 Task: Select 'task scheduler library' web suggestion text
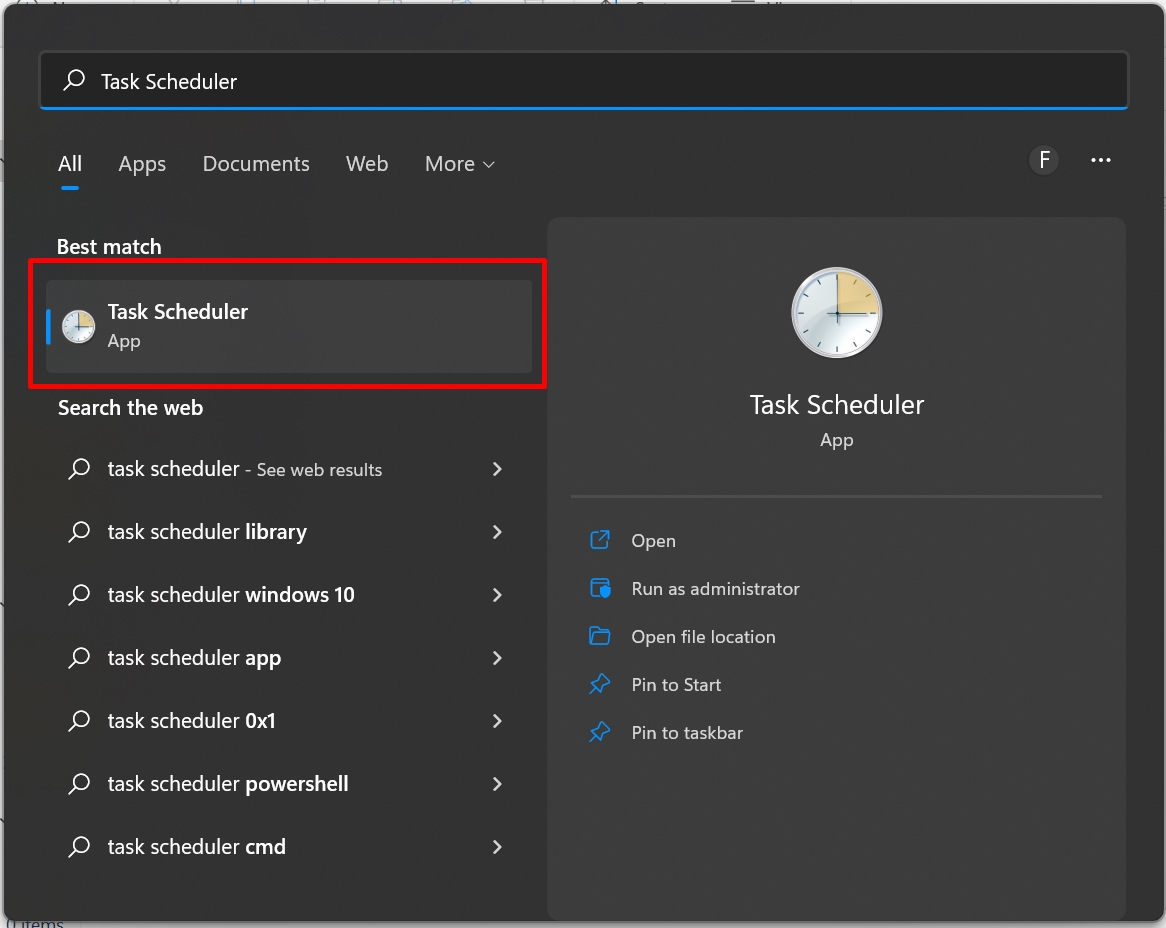click(x=207, y=532)
